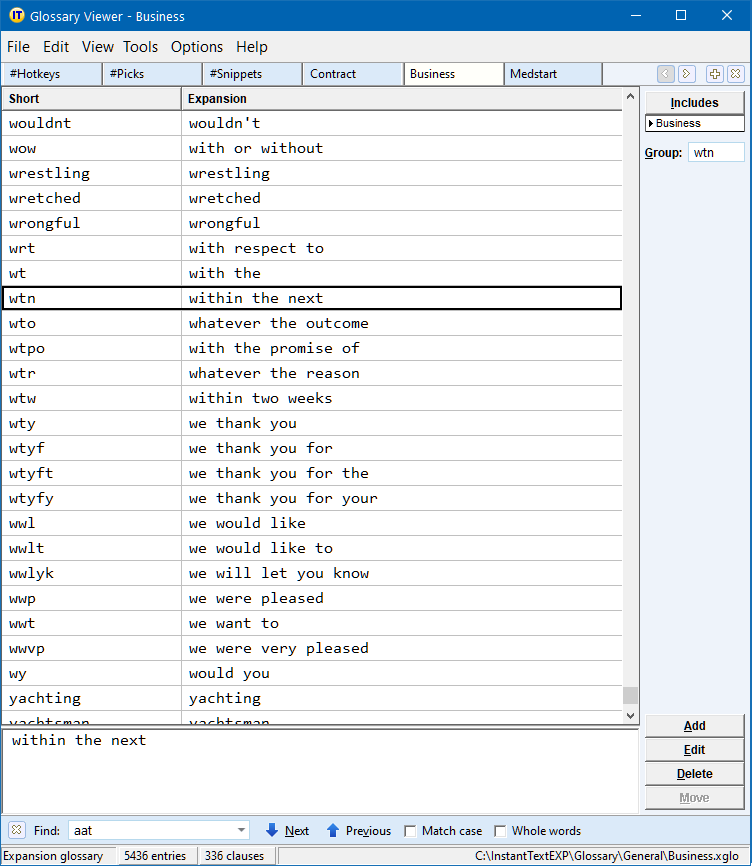Dismiss the Find bar with its X icon

[x=16, y=830]
